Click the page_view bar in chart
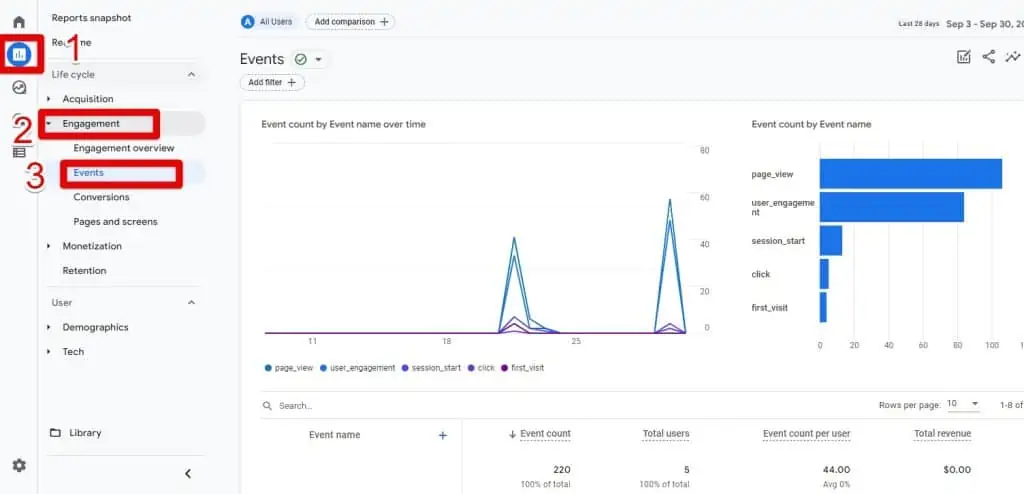 click(910, 174)
